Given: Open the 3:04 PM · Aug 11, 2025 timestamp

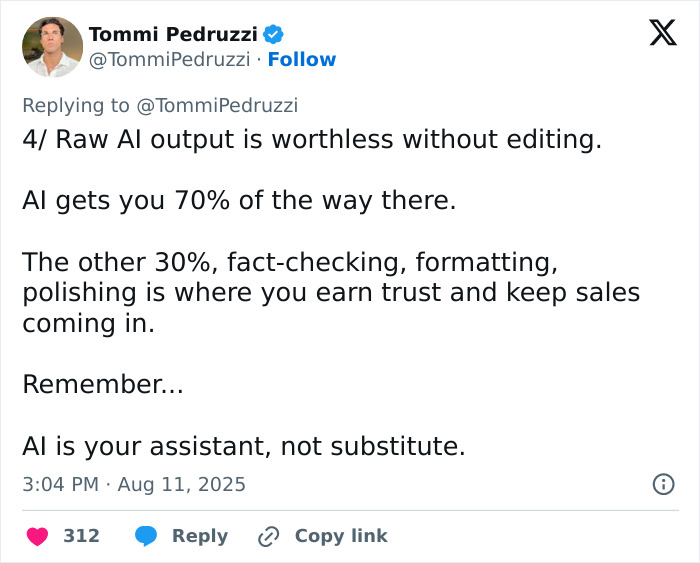Looking at the screenshot, I should tap(134, 484).
